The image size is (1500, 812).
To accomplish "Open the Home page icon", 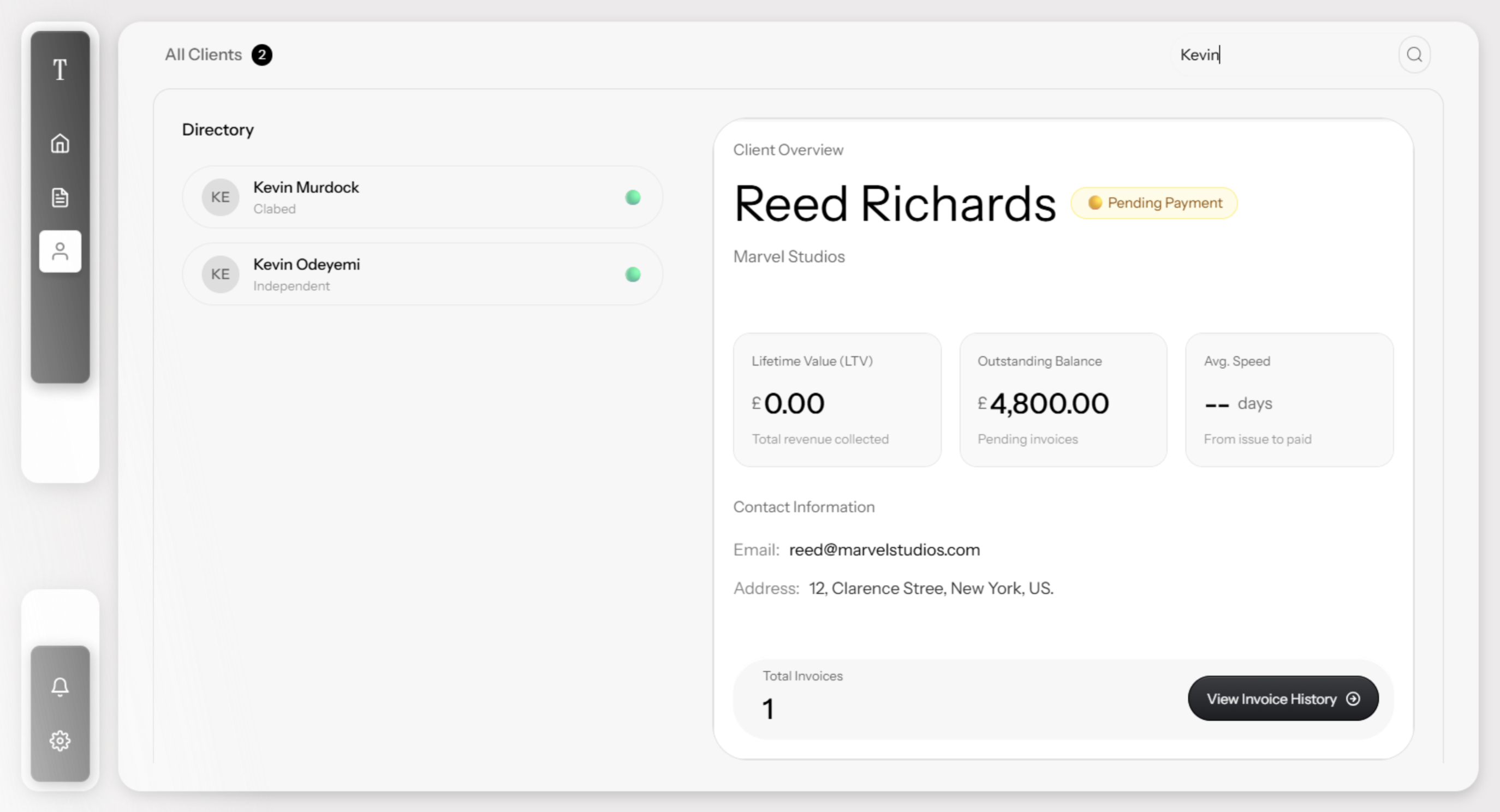I will click(x=60, y=143).
